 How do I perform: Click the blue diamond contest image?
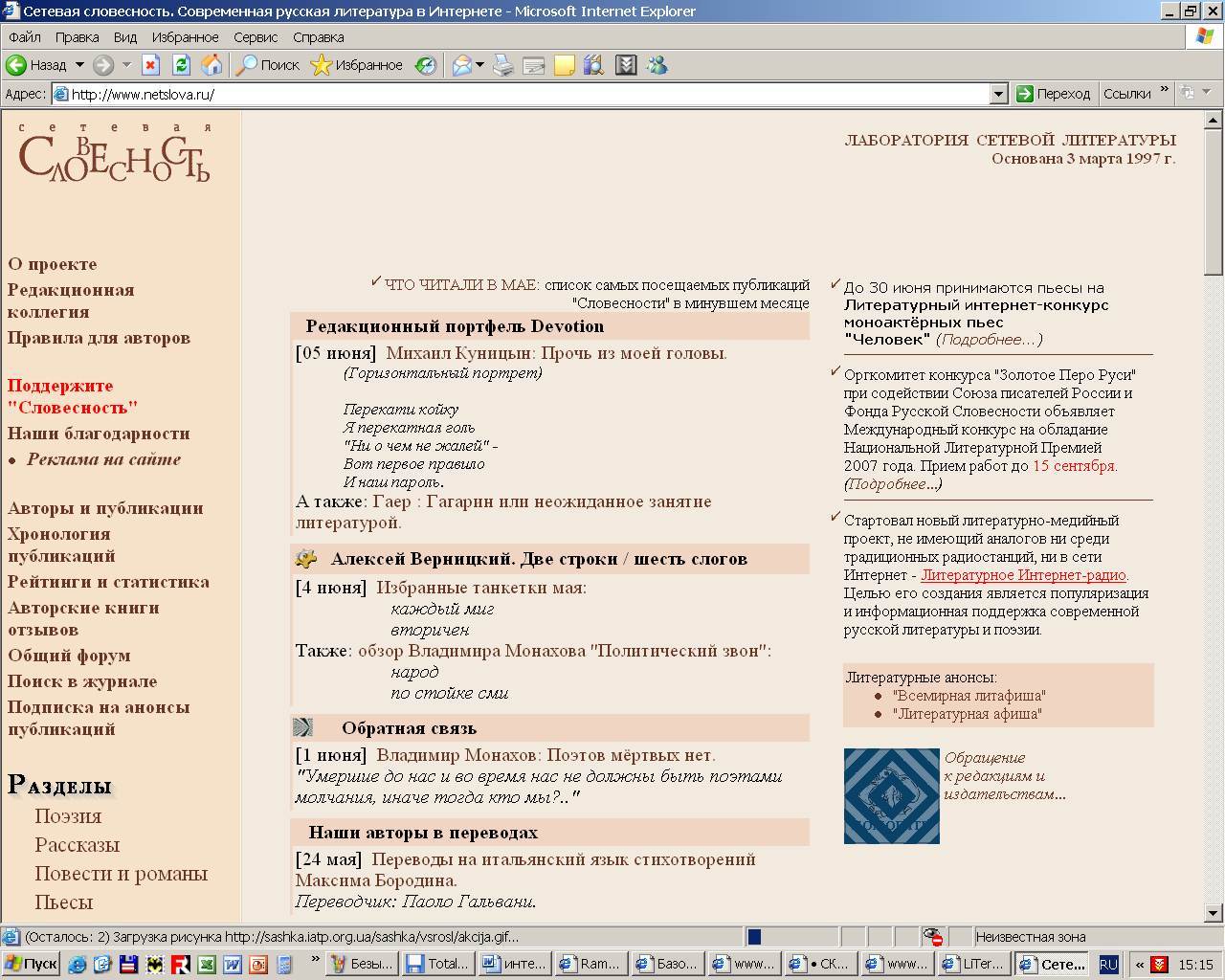click(x=891, y=796)
